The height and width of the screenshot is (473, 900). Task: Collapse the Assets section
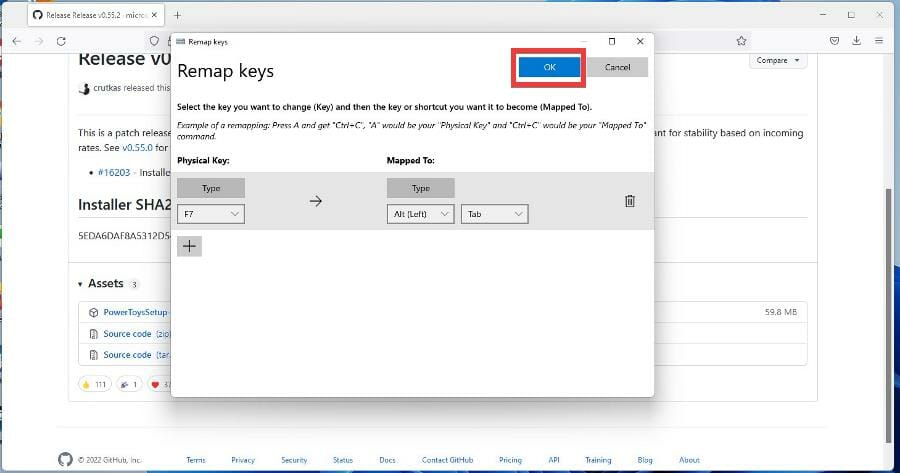click(x=81, y=284)
